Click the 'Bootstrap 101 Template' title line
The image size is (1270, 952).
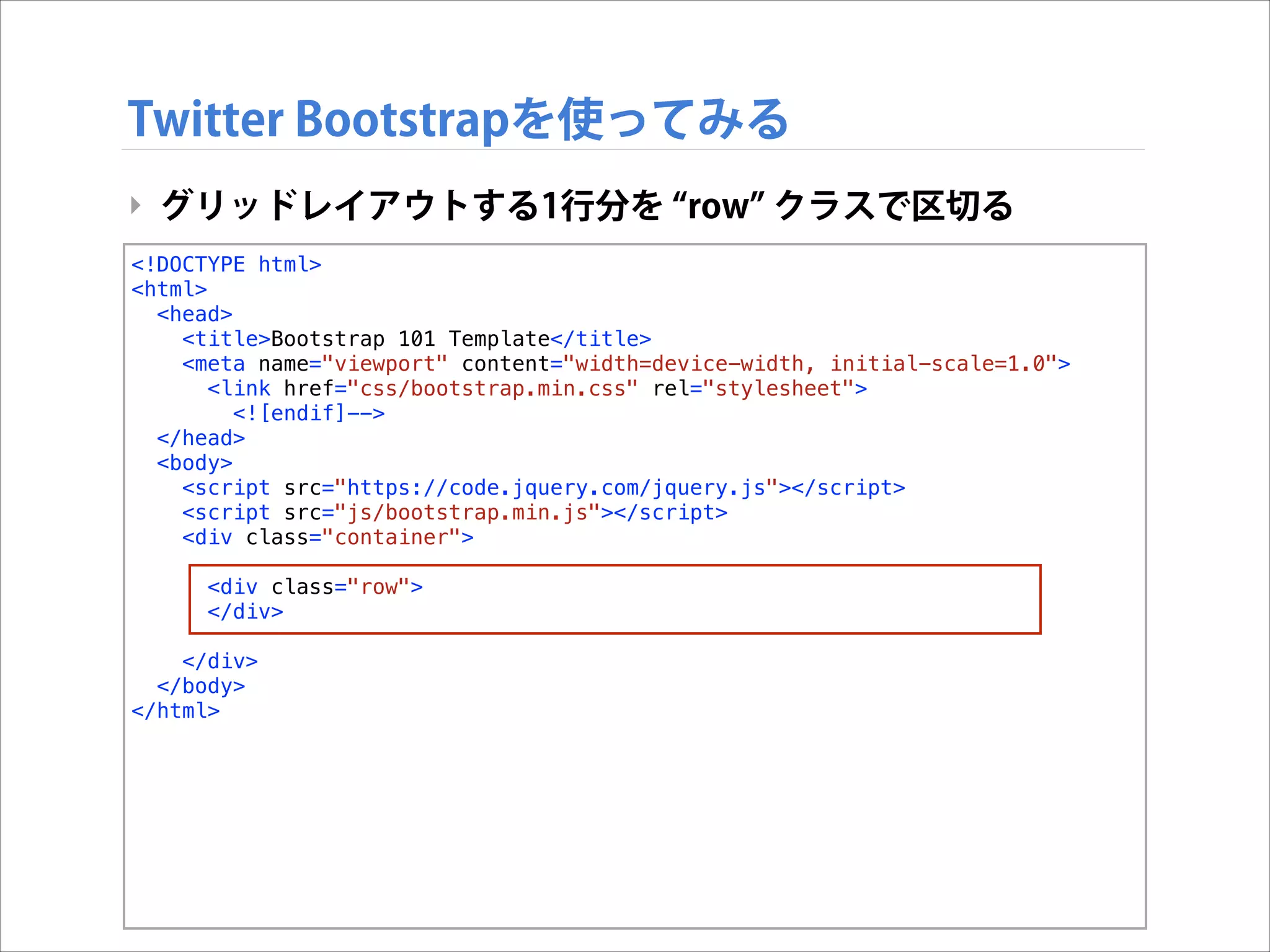click(417, 339)
